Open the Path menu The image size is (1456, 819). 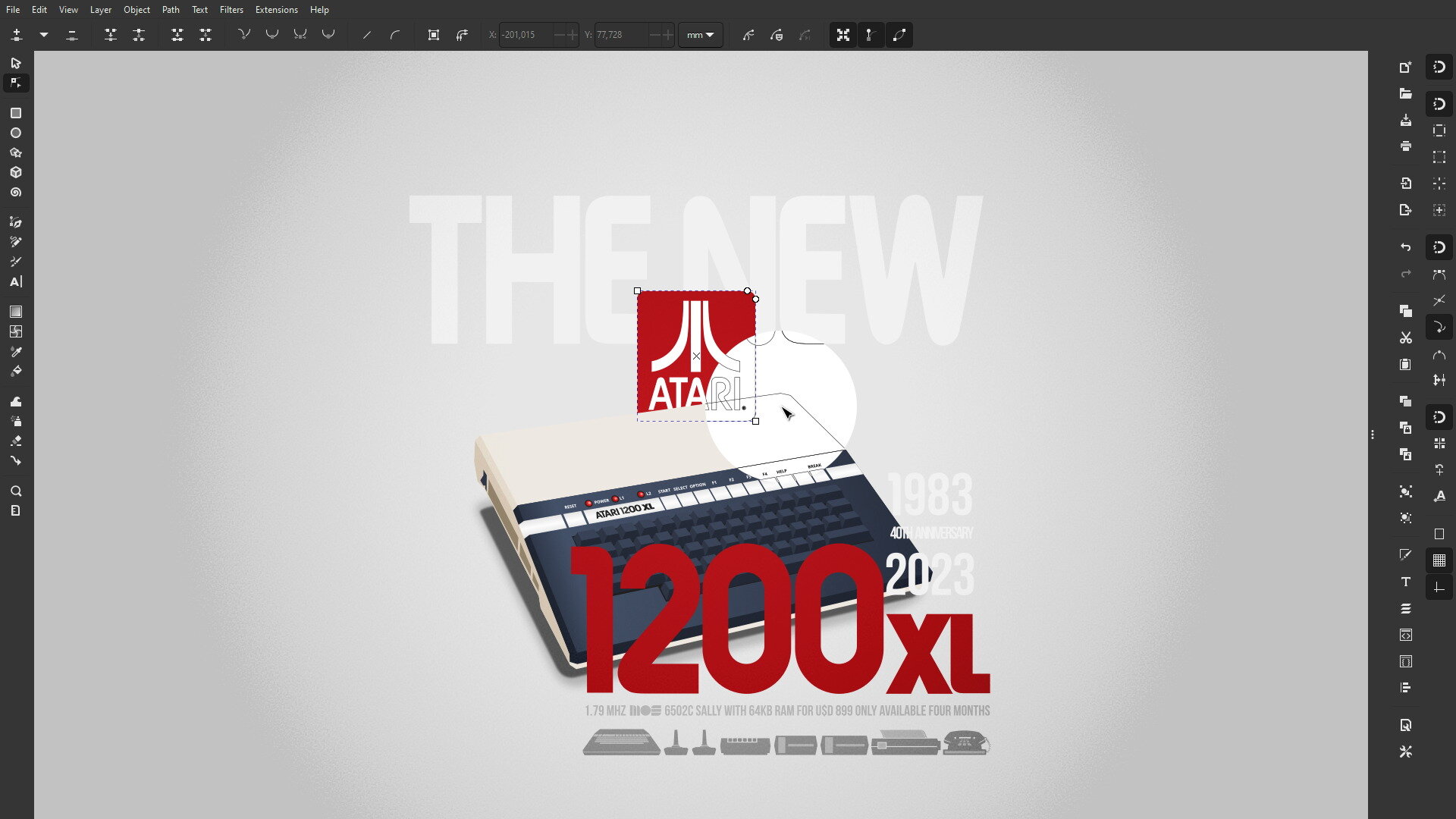[171, 10]
